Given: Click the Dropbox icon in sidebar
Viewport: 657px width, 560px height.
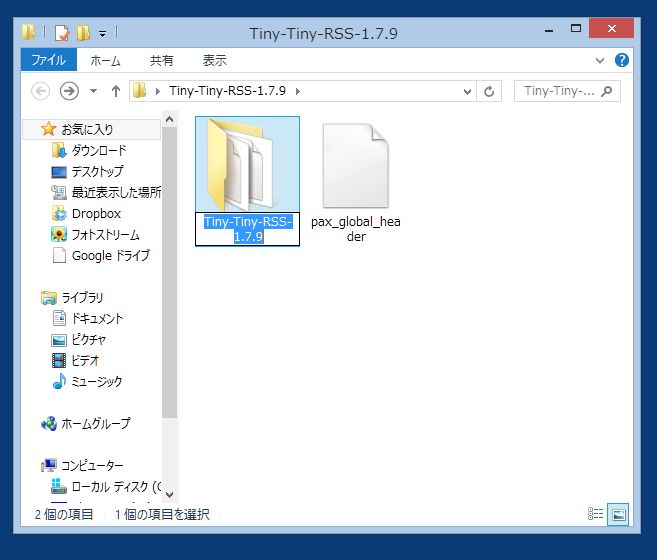Looking at the screenshot, I should pos(59,214).
